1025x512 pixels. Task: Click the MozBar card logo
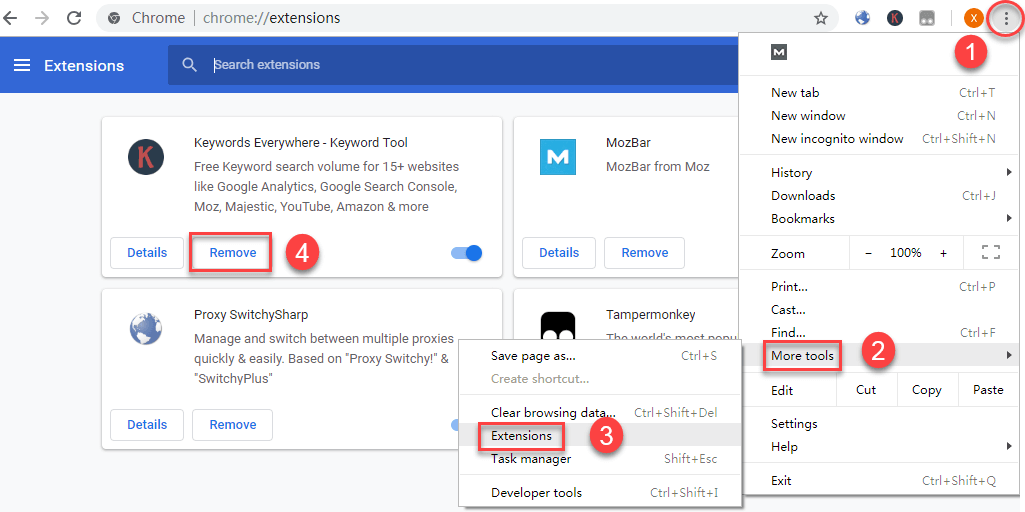tap(558, 157)
